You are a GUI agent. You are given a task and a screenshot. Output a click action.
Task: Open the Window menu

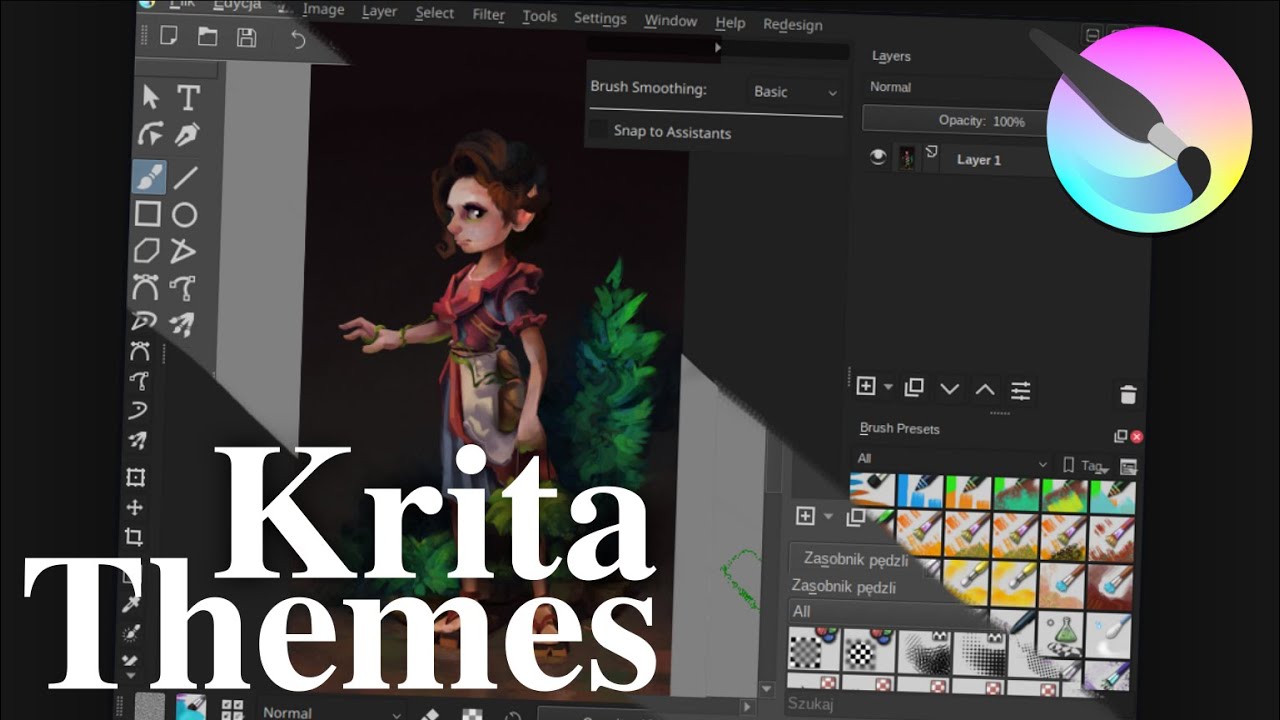(670, 19)
